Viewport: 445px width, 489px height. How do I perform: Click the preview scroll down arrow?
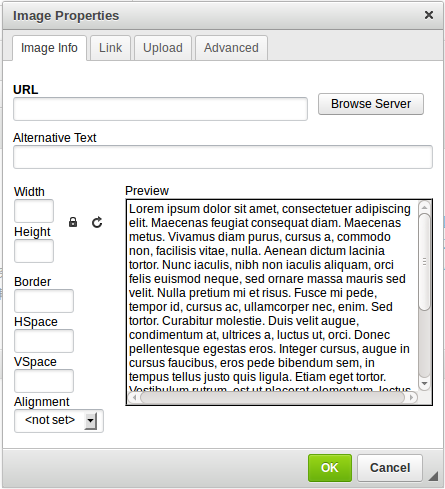click(x=424, y=384)
